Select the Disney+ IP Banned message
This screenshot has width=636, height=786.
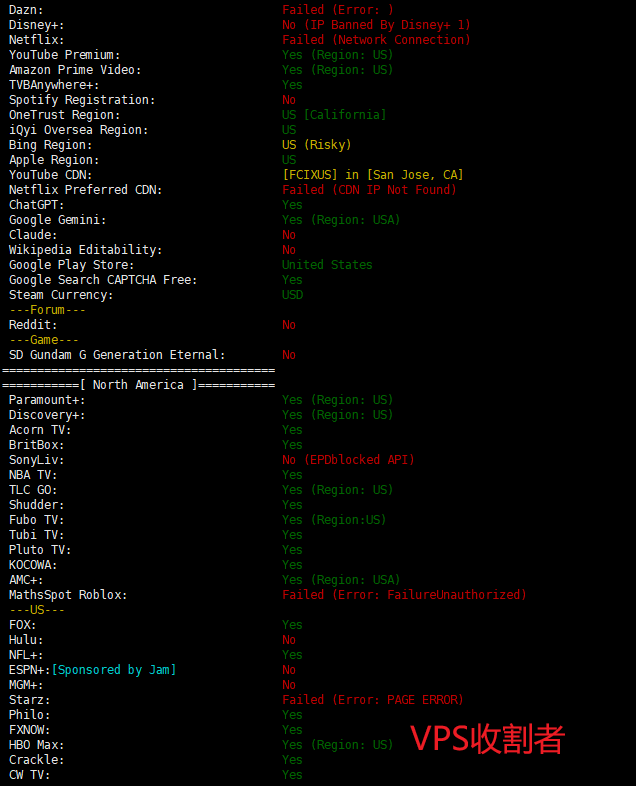[375, 25]
